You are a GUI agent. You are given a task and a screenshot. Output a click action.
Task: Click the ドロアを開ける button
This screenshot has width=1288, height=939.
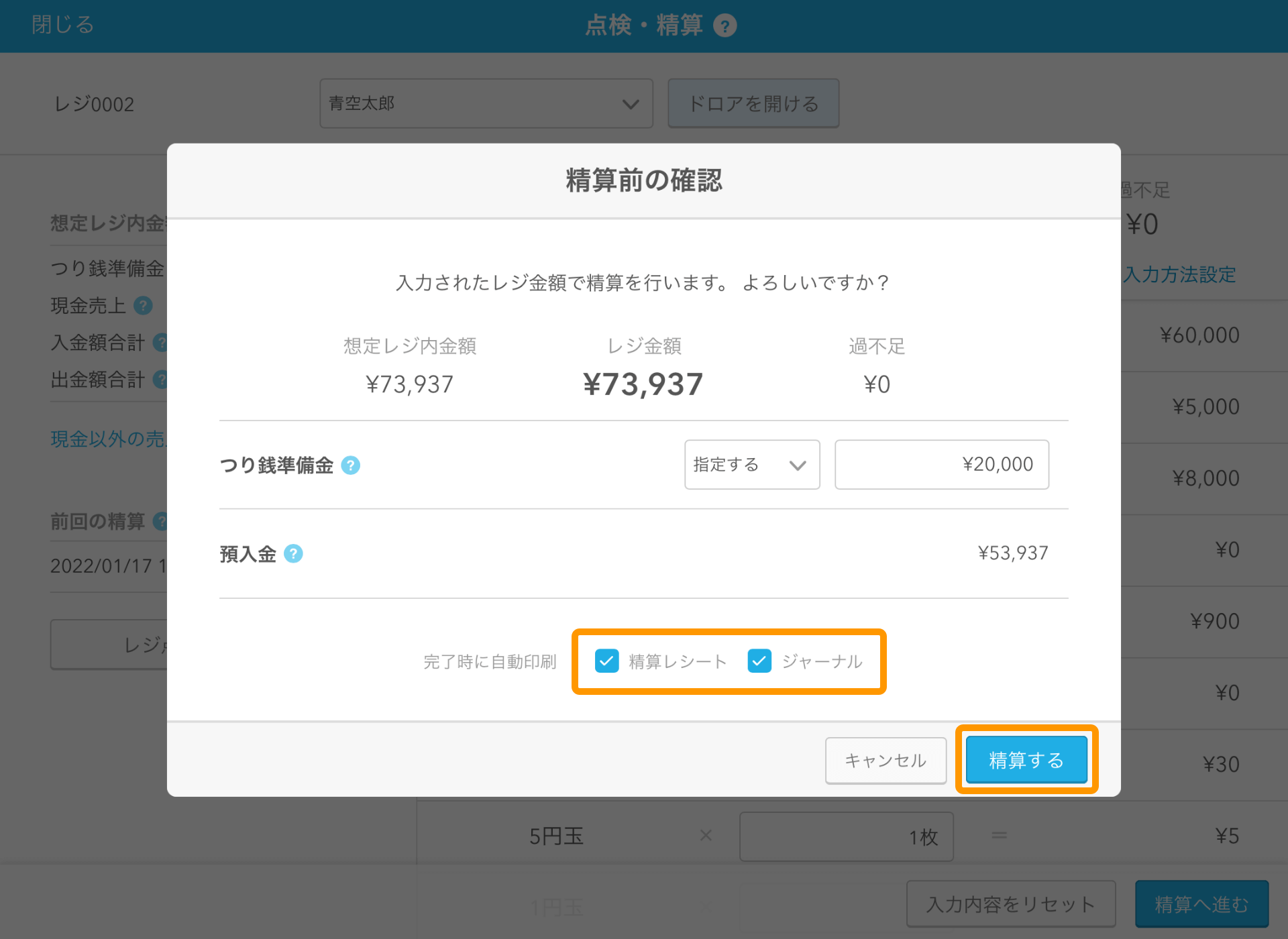(753, 103)
